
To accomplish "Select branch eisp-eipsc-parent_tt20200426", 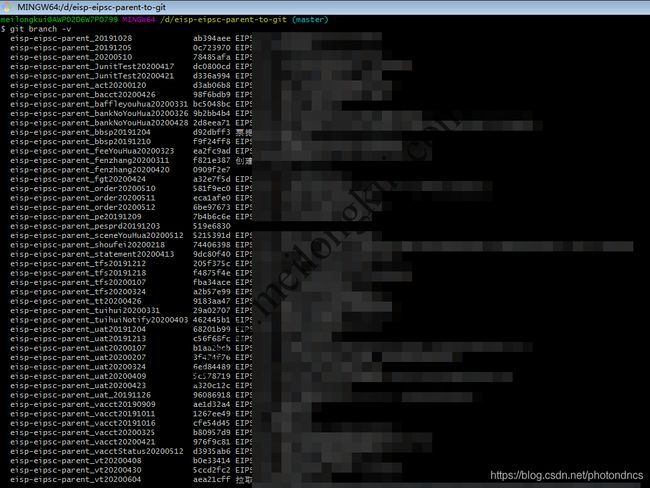I will pyautogui.click(x=75, y=301).
